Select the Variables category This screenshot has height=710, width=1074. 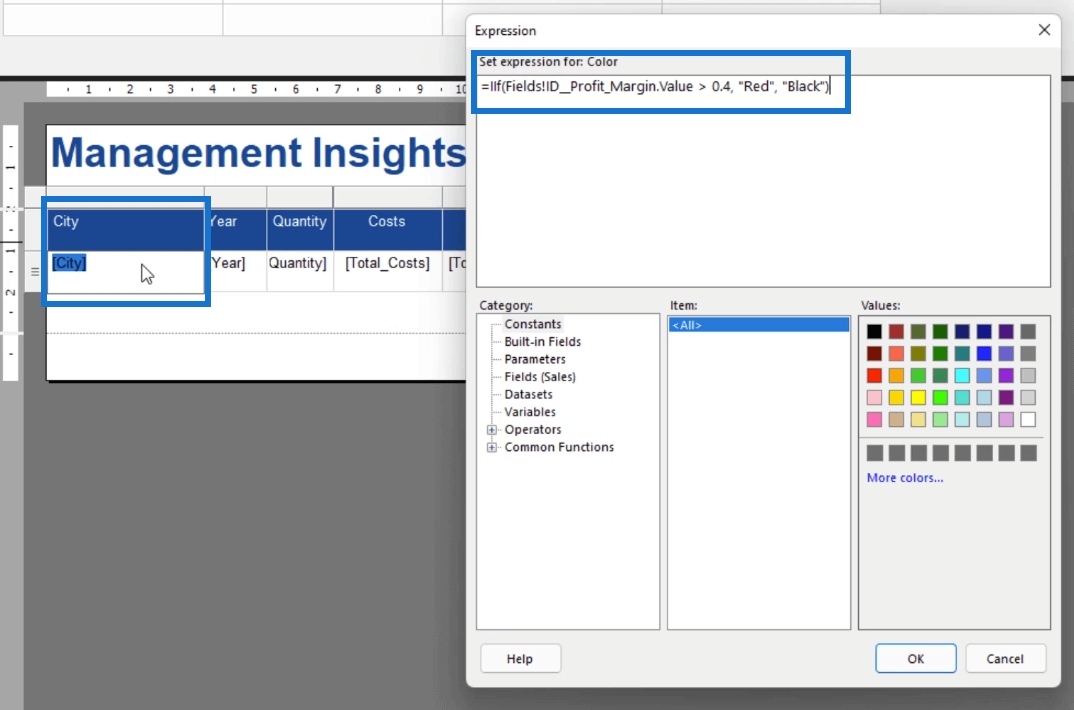(x=530, y=412)
